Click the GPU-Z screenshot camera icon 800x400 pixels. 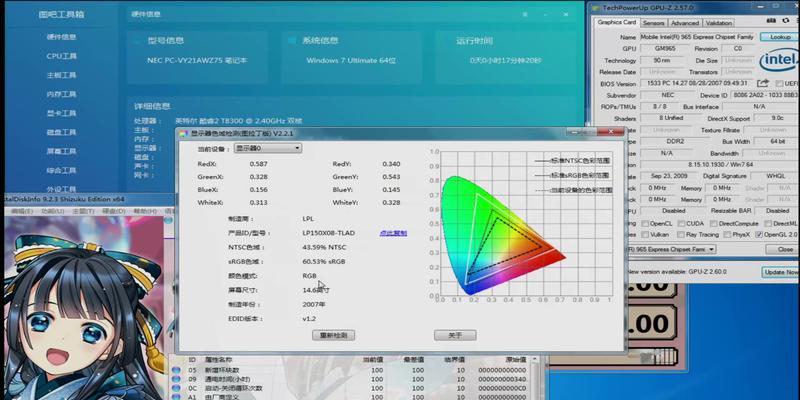click(x=770, y=21)
